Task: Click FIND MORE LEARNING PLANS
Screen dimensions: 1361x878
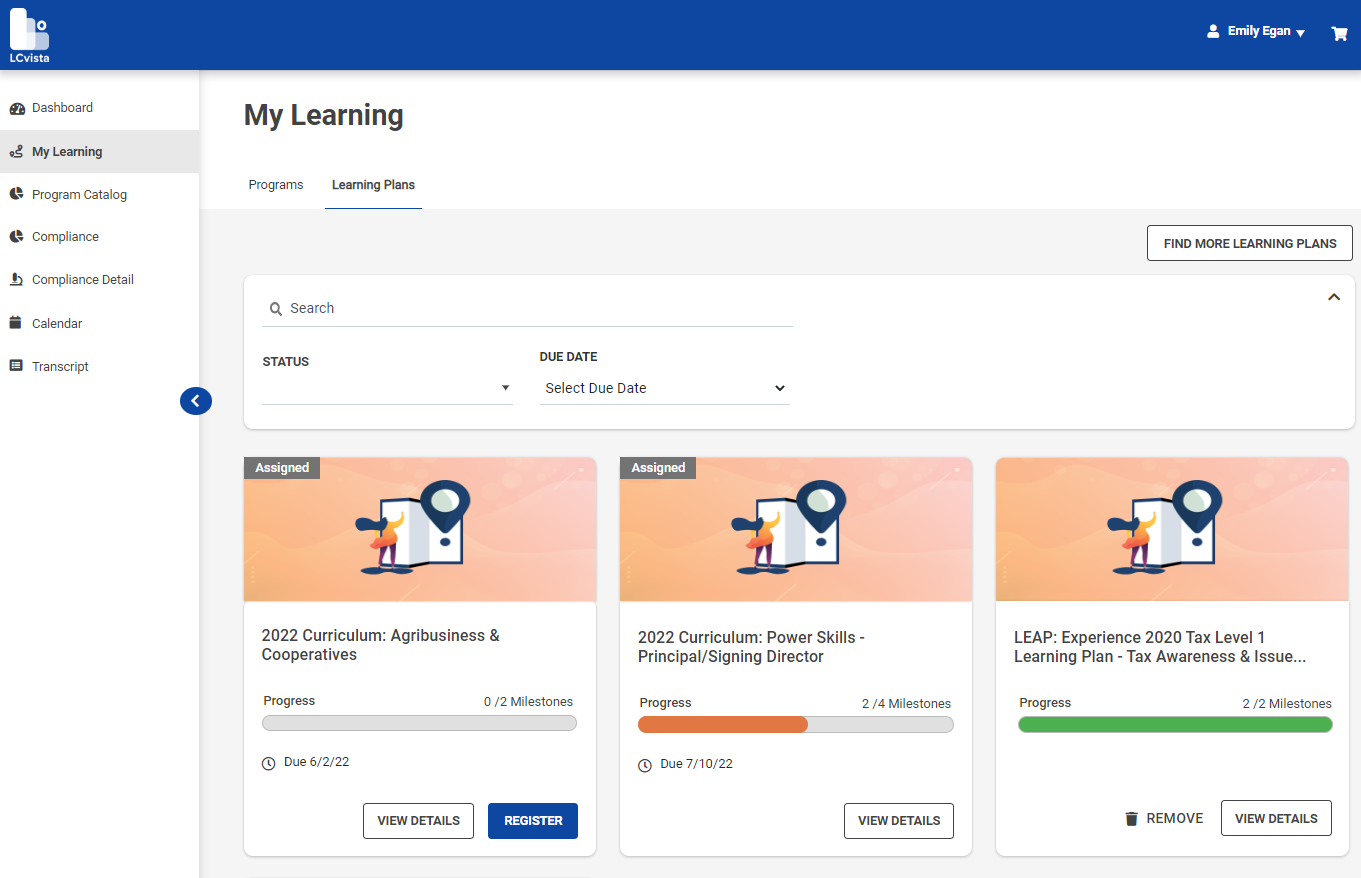Action: 1249,243
